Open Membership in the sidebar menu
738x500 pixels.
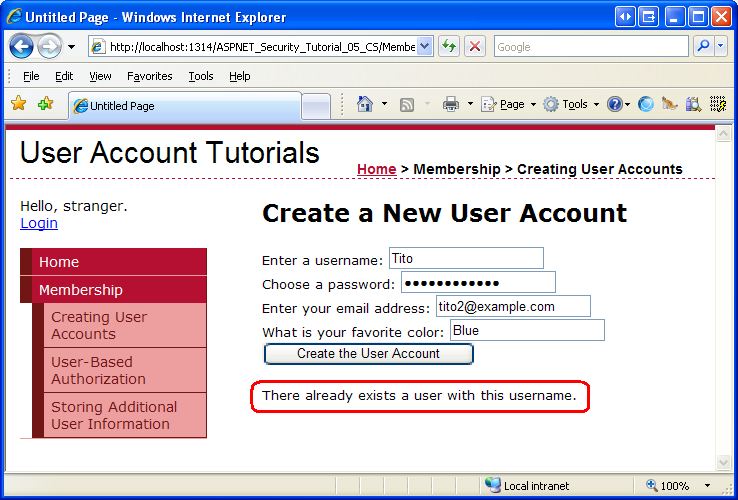pos(113,290)
